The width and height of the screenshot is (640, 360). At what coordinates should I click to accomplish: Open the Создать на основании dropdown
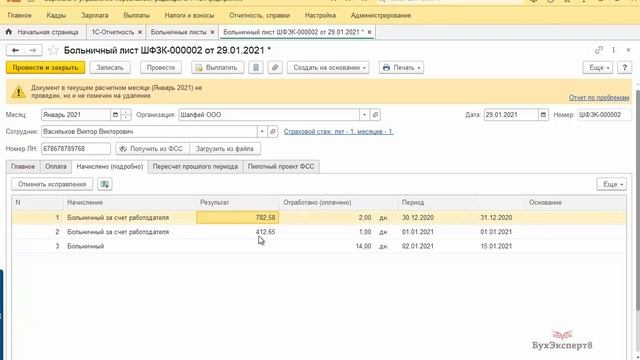(328, 67)
